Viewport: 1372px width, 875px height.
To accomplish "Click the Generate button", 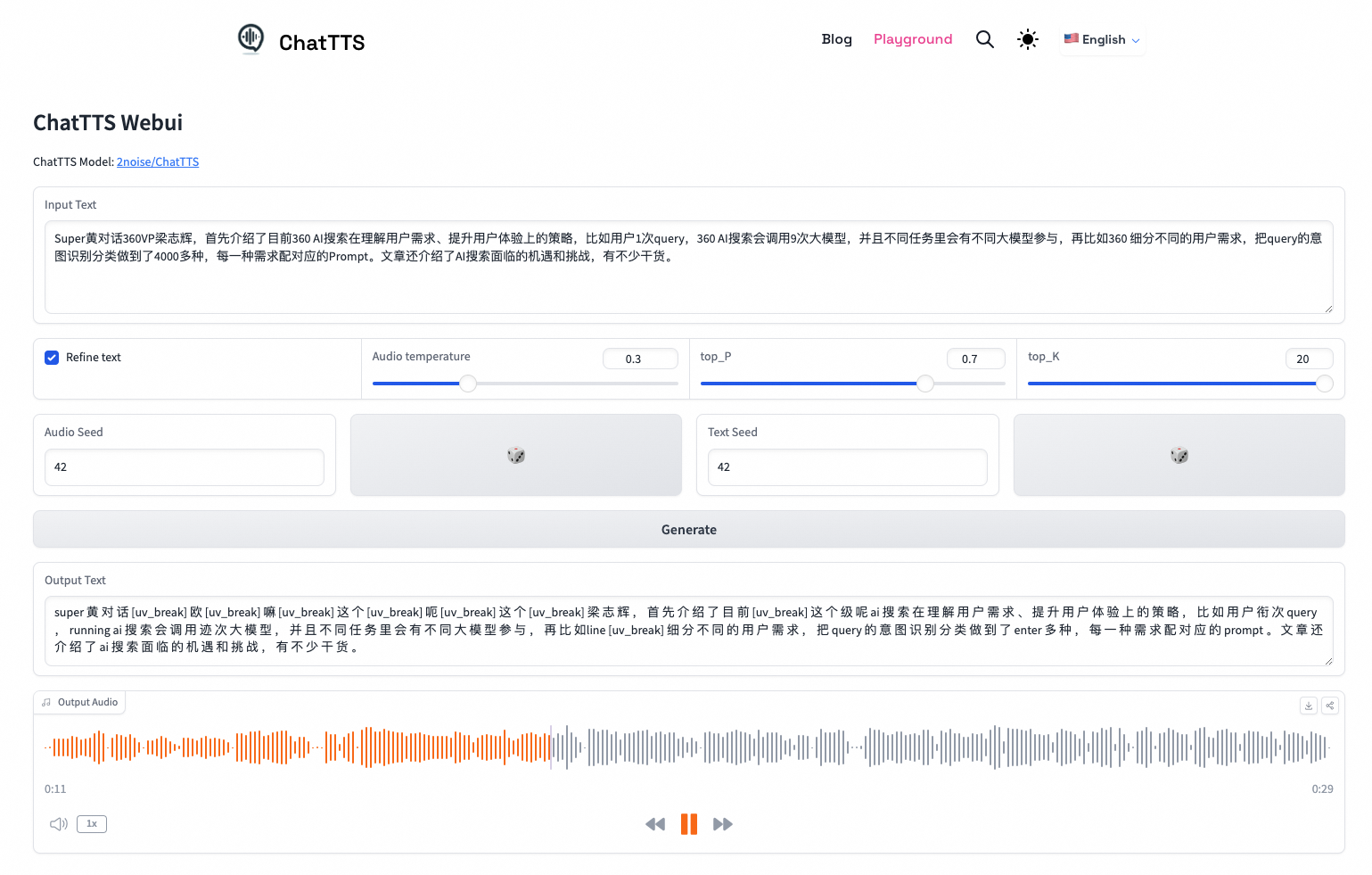I will (689, 529).
